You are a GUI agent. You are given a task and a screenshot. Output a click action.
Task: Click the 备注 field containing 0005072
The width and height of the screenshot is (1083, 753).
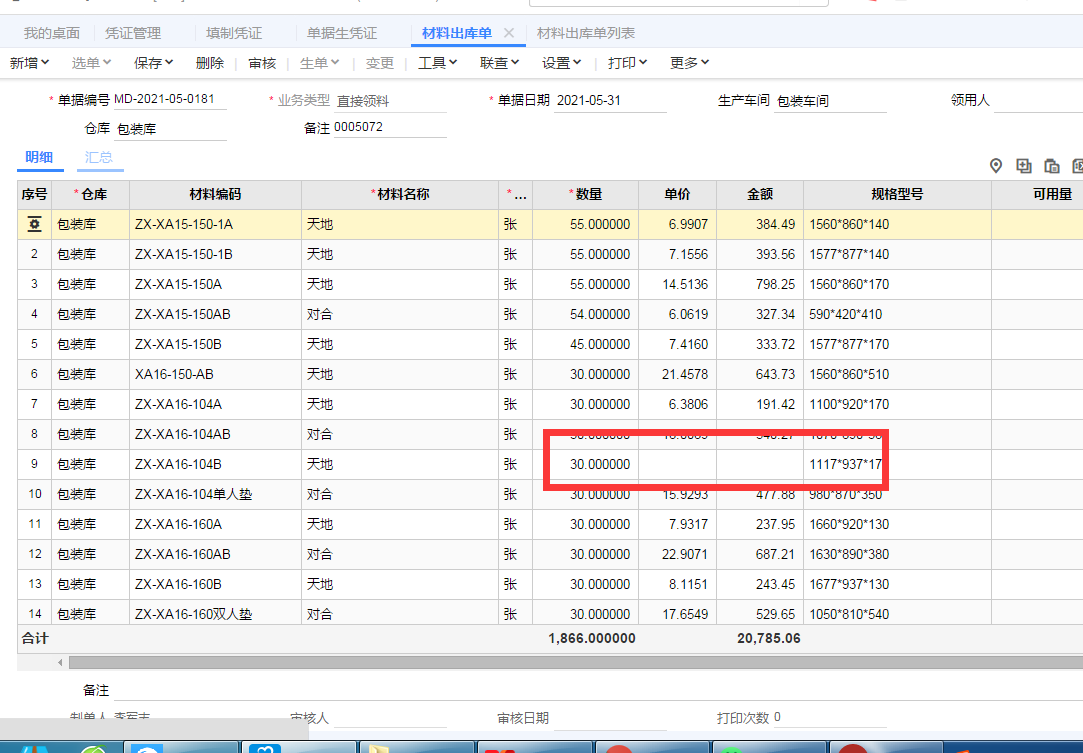point(390,128)
